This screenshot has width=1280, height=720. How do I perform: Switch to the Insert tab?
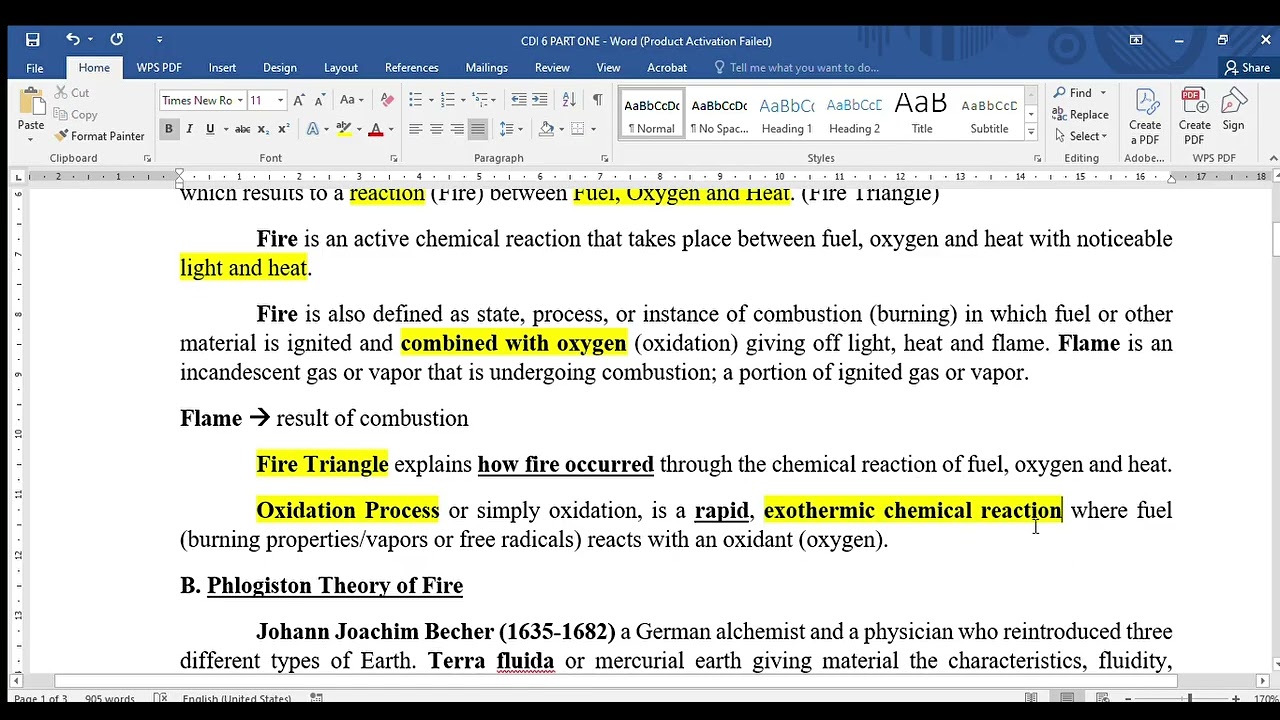coord(222,68)
